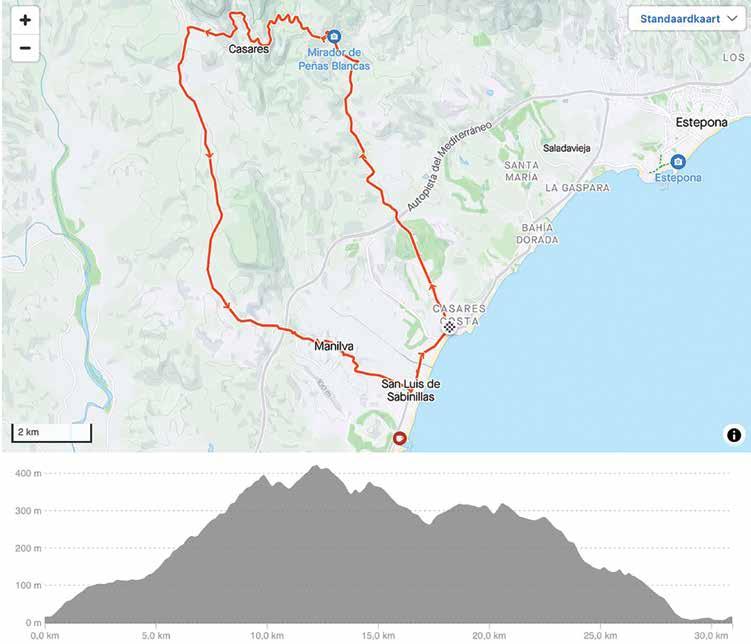Screen dimensions: 751x644
Task: Expand the Standaardkaart chevron arrow
Action: pyautogui.click(x=732, y=19)
